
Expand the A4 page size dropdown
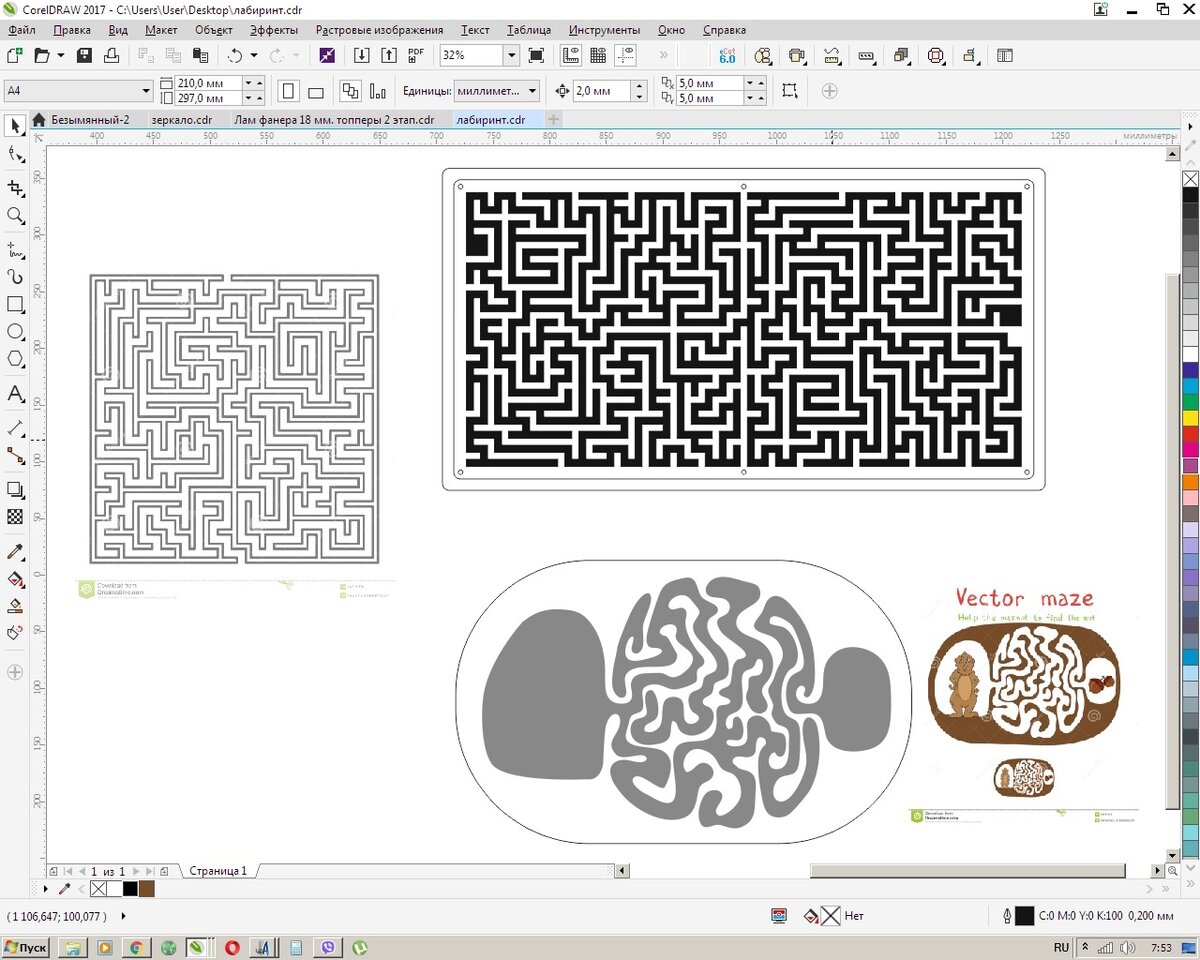coord(146,91)
